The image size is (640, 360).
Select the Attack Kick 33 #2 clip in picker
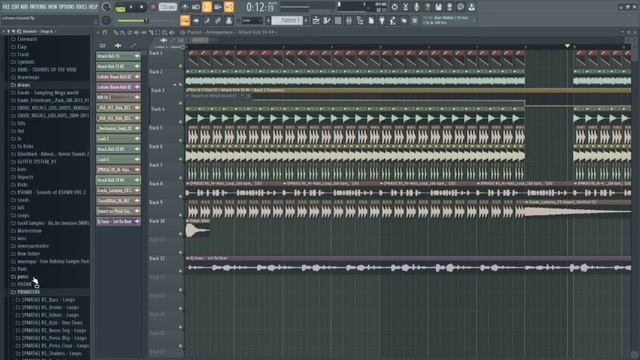click(x=118, y=66)
